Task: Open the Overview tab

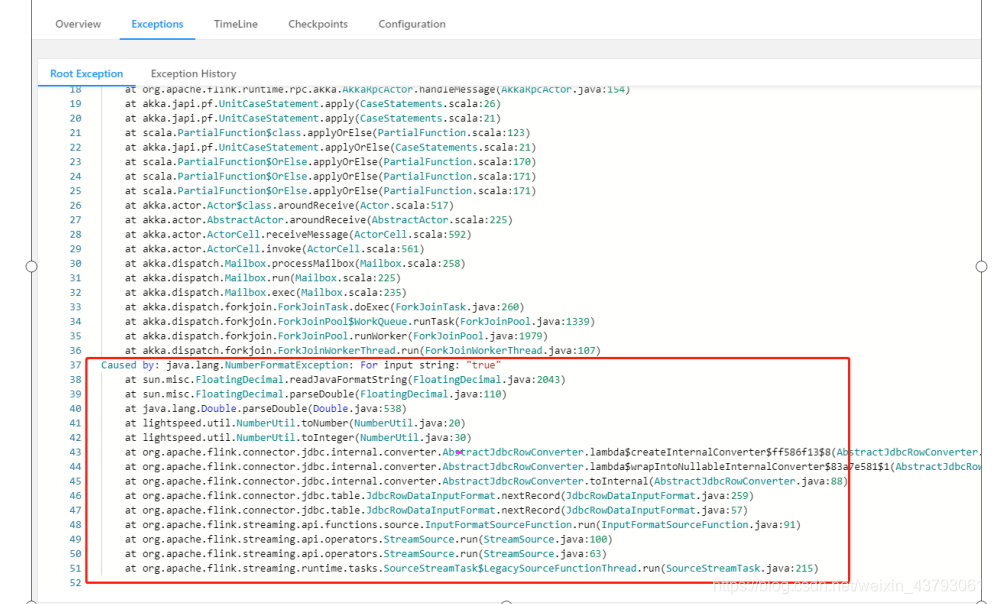Action: 78,24
